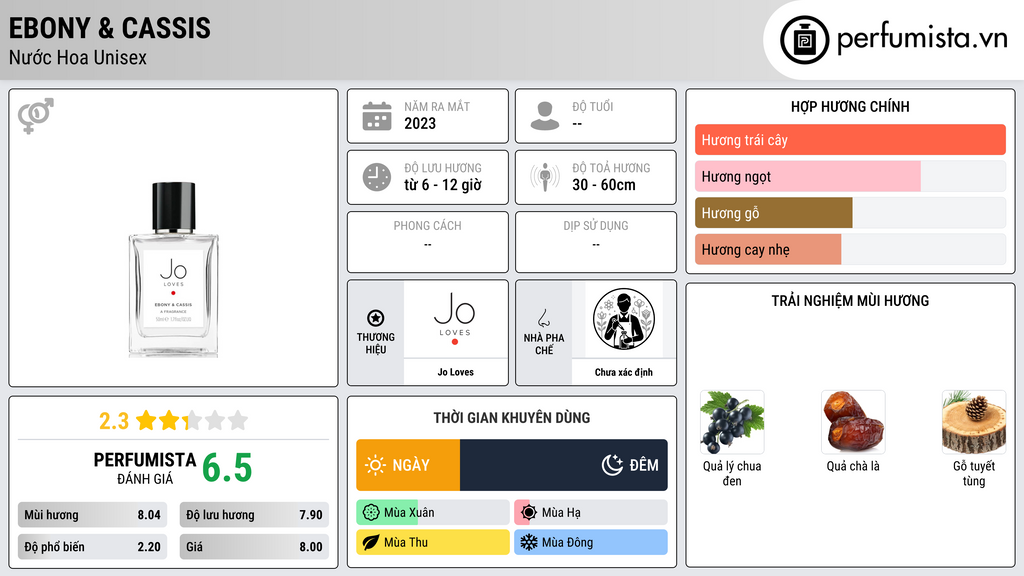Open the Ebony & Cassis bottle image
1024x576 pixels.
point(174,270)
